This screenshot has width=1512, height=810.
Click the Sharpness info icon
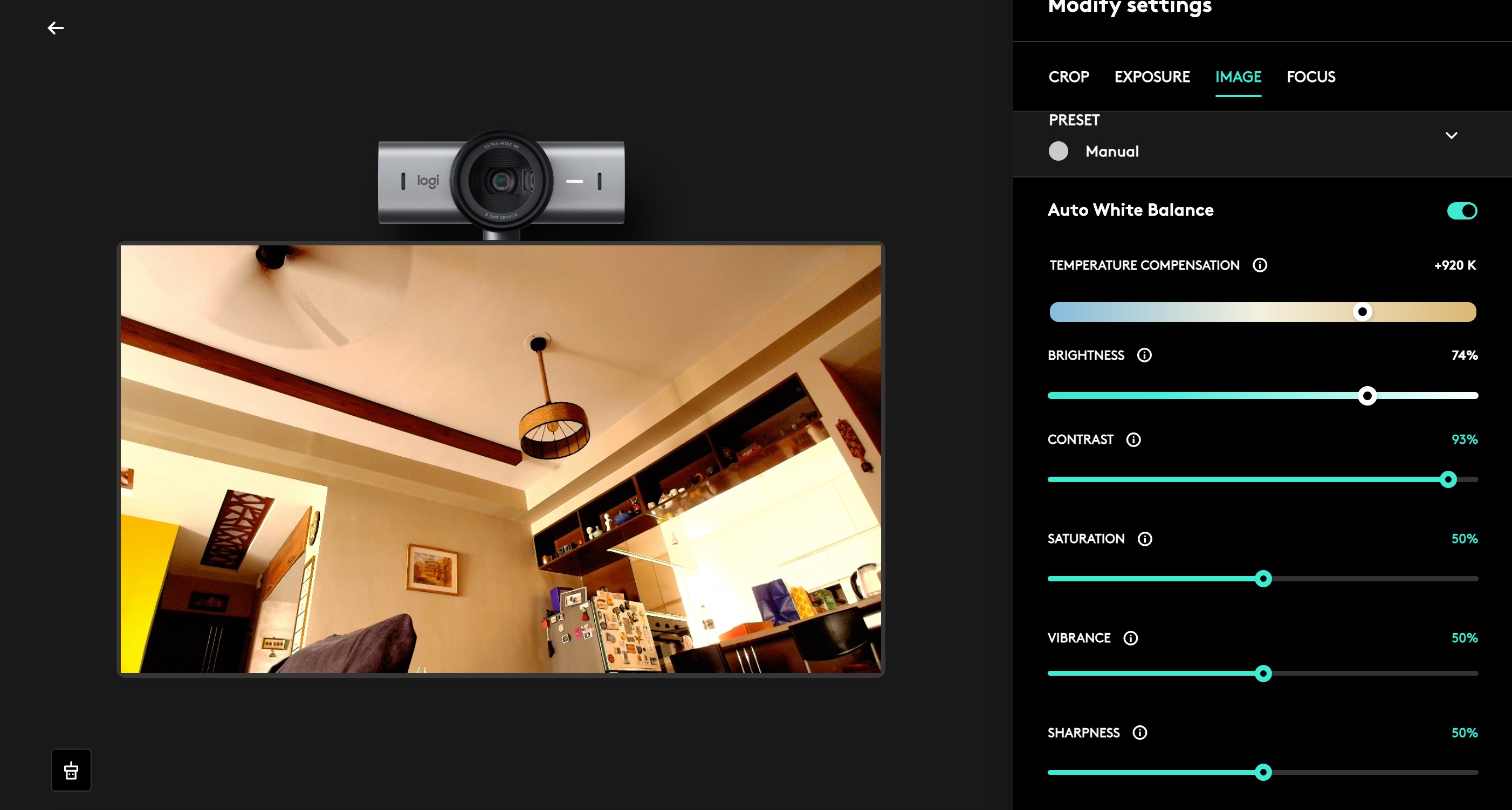(x=1139, y=732)
